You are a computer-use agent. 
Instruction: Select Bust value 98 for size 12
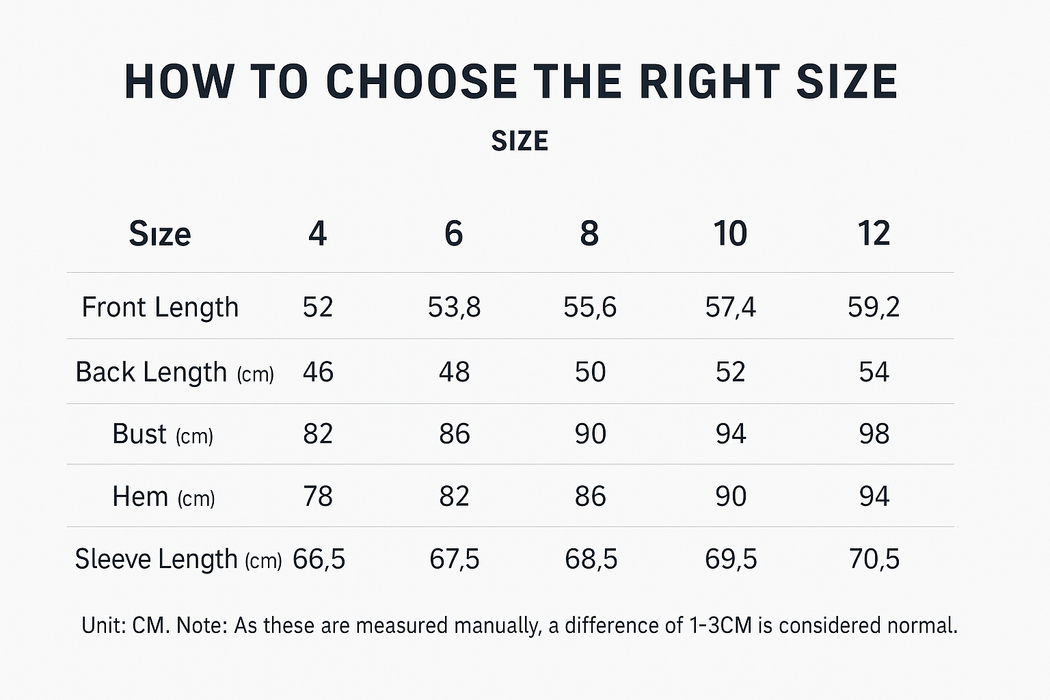[x=874, y=434]
